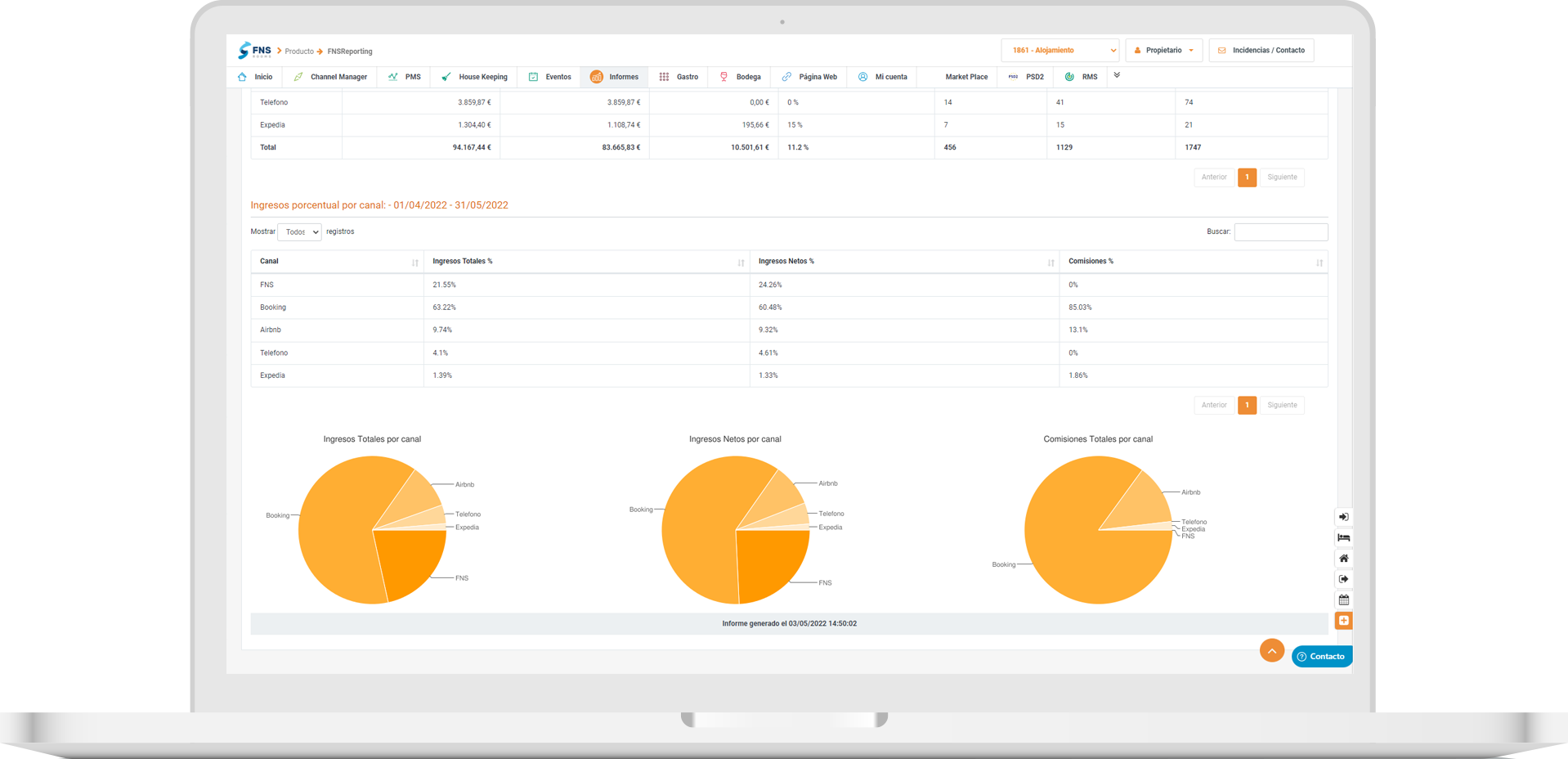Open the 1861 - Alojamiento property dropdown

click(x=1060, y=51)
